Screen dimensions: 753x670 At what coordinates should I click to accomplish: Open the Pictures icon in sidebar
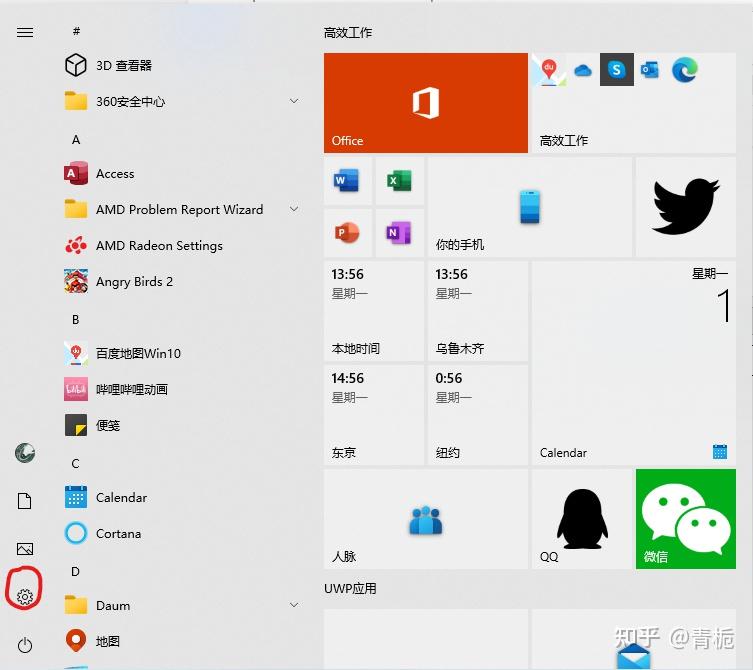(x=24, y=548)
